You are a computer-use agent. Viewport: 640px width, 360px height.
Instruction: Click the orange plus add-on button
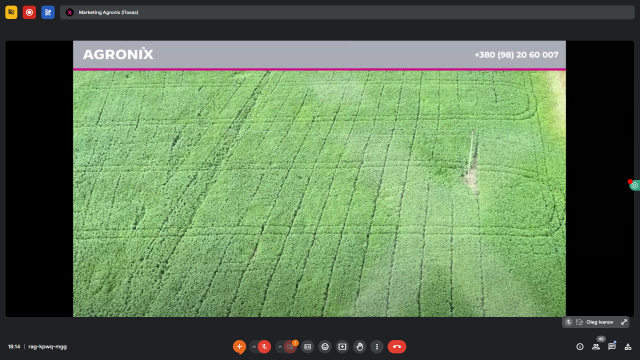click(239, 347)
